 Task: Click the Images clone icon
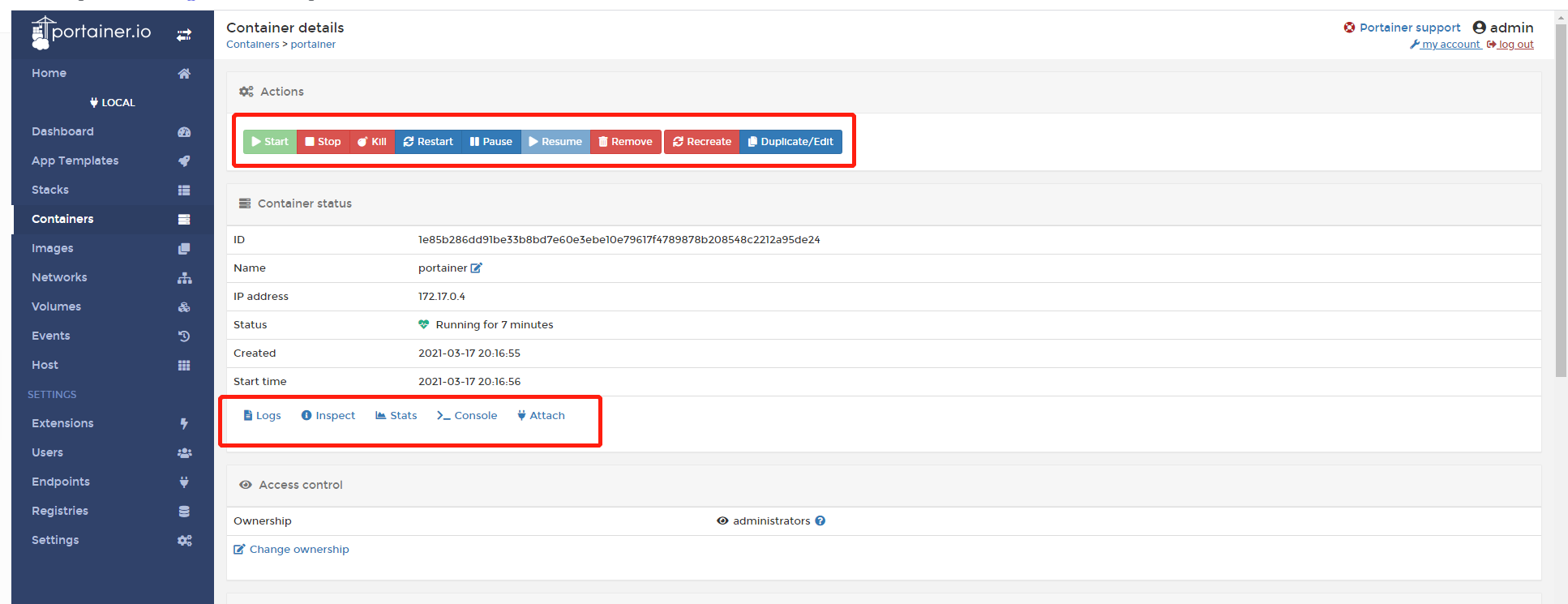pyautogui.click(x=184, y=248)
